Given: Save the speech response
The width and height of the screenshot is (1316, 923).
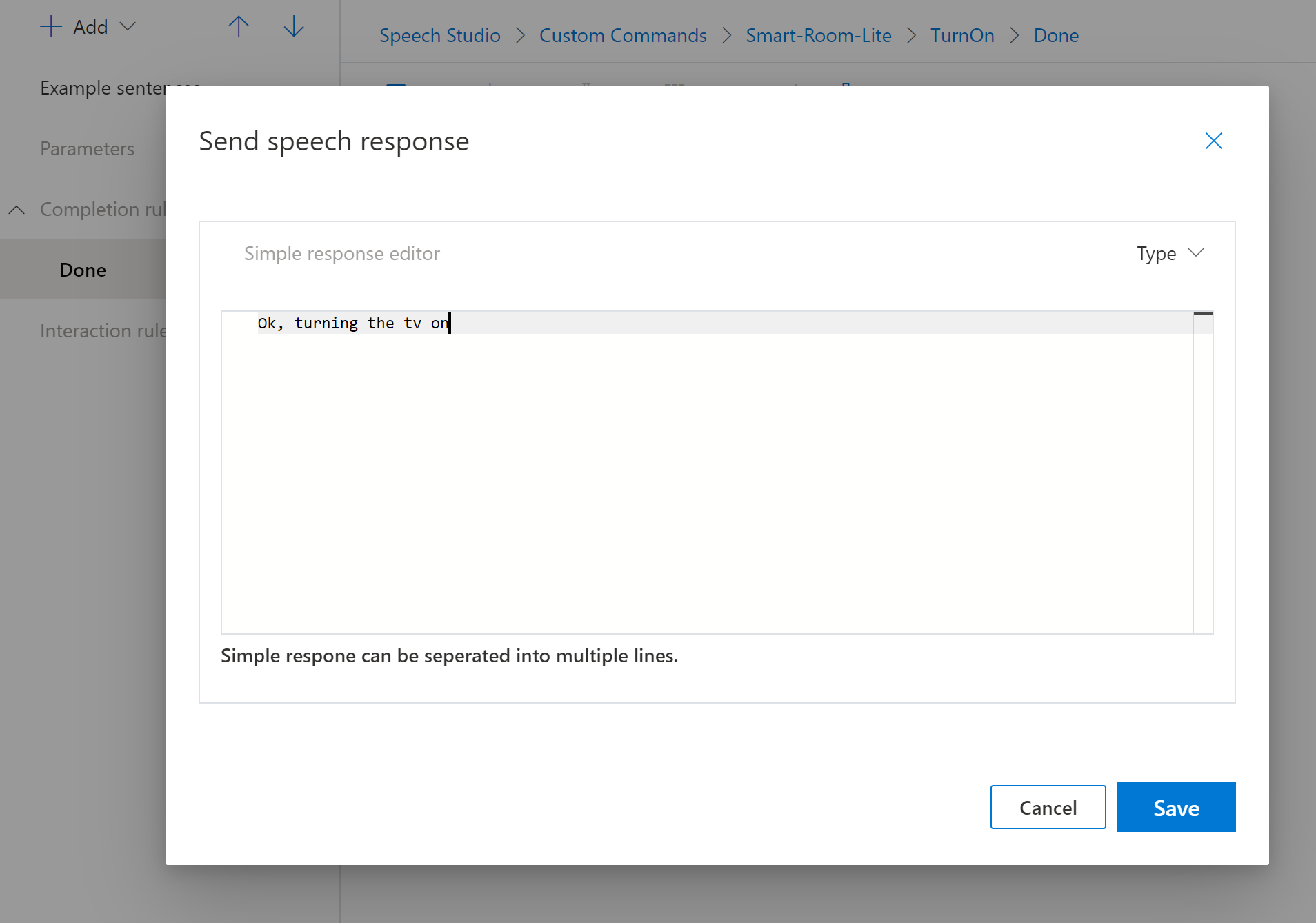Looking at the screenshot, I should [1176, 807].
